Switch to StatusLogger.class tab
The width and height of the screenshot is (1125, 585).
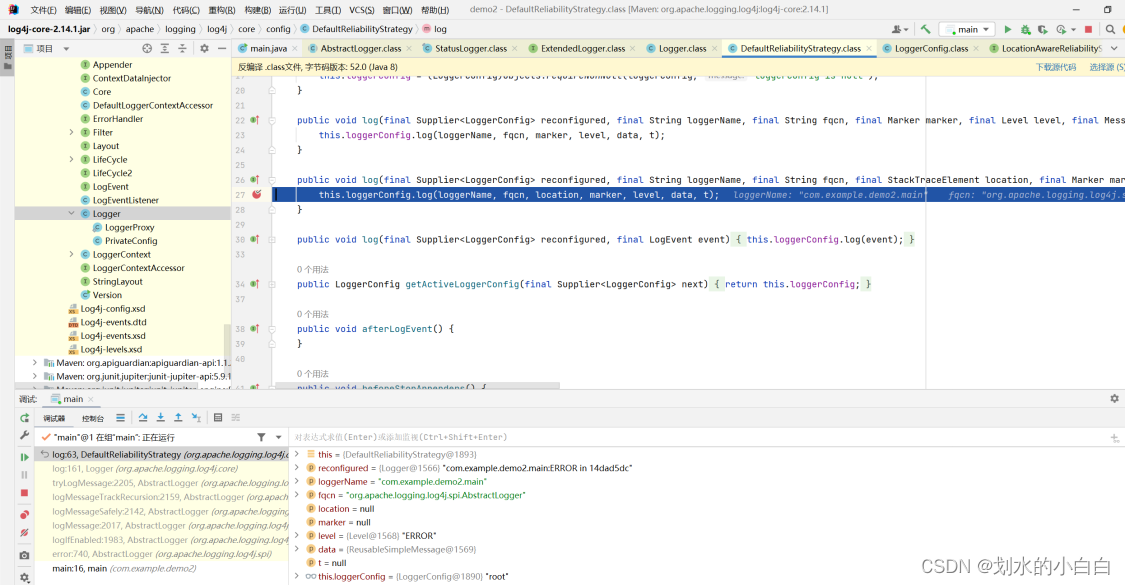[x=471, y=49]
